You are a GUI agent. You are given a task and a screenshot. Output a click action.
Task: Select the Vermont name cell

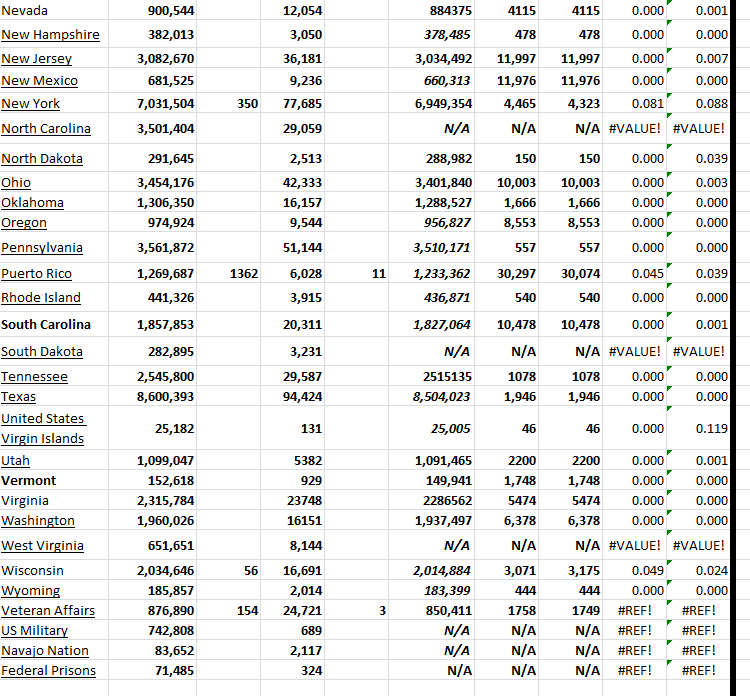click(x=29, y=481)
